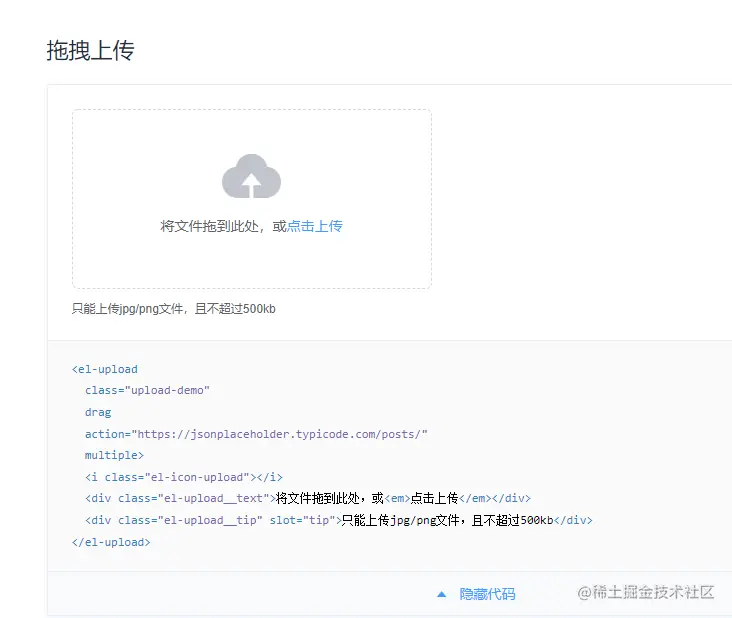Click the 点击上传 link
Image resolution: width=732 pixels, height=618 pixels.
pos(314,226)
